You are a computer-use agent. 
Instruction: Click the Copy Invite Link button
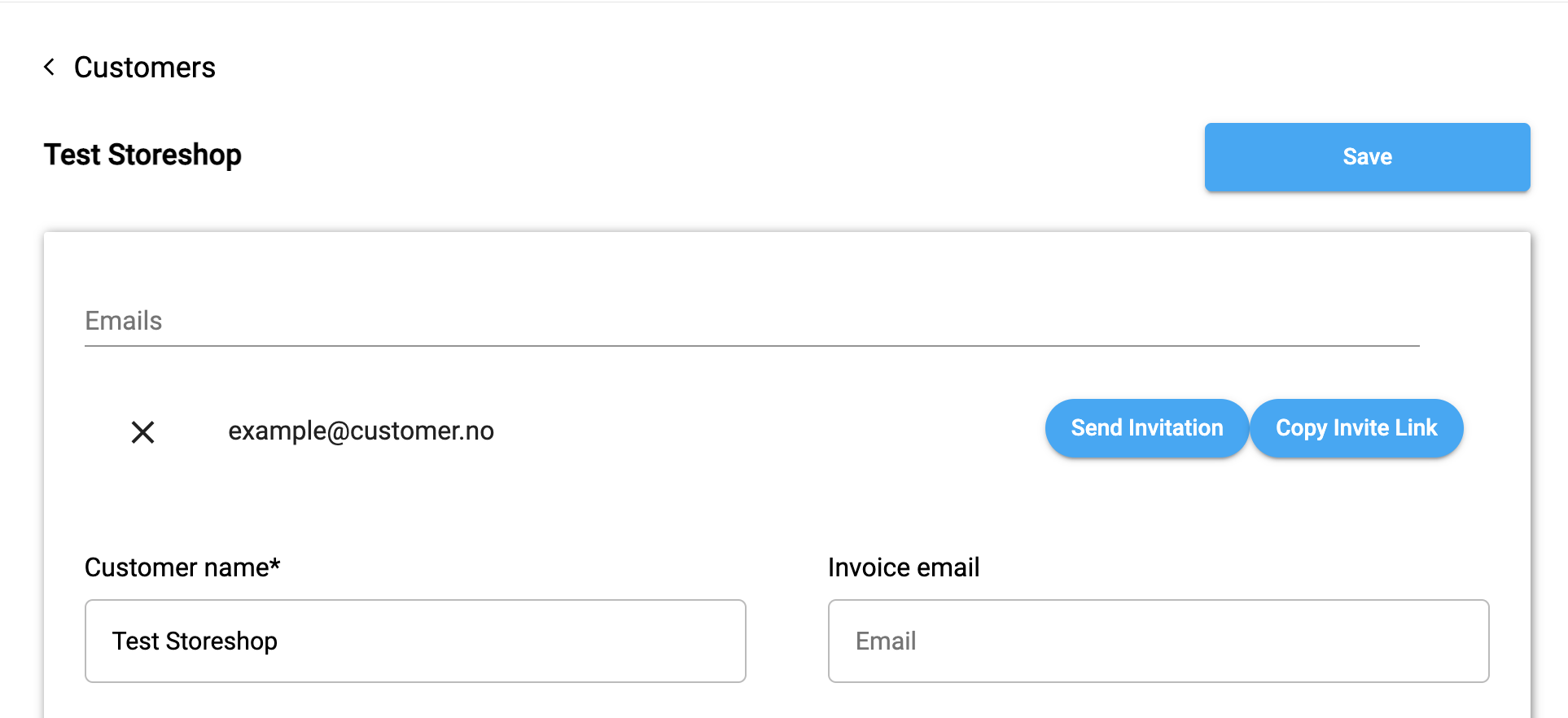point(1356,428)
